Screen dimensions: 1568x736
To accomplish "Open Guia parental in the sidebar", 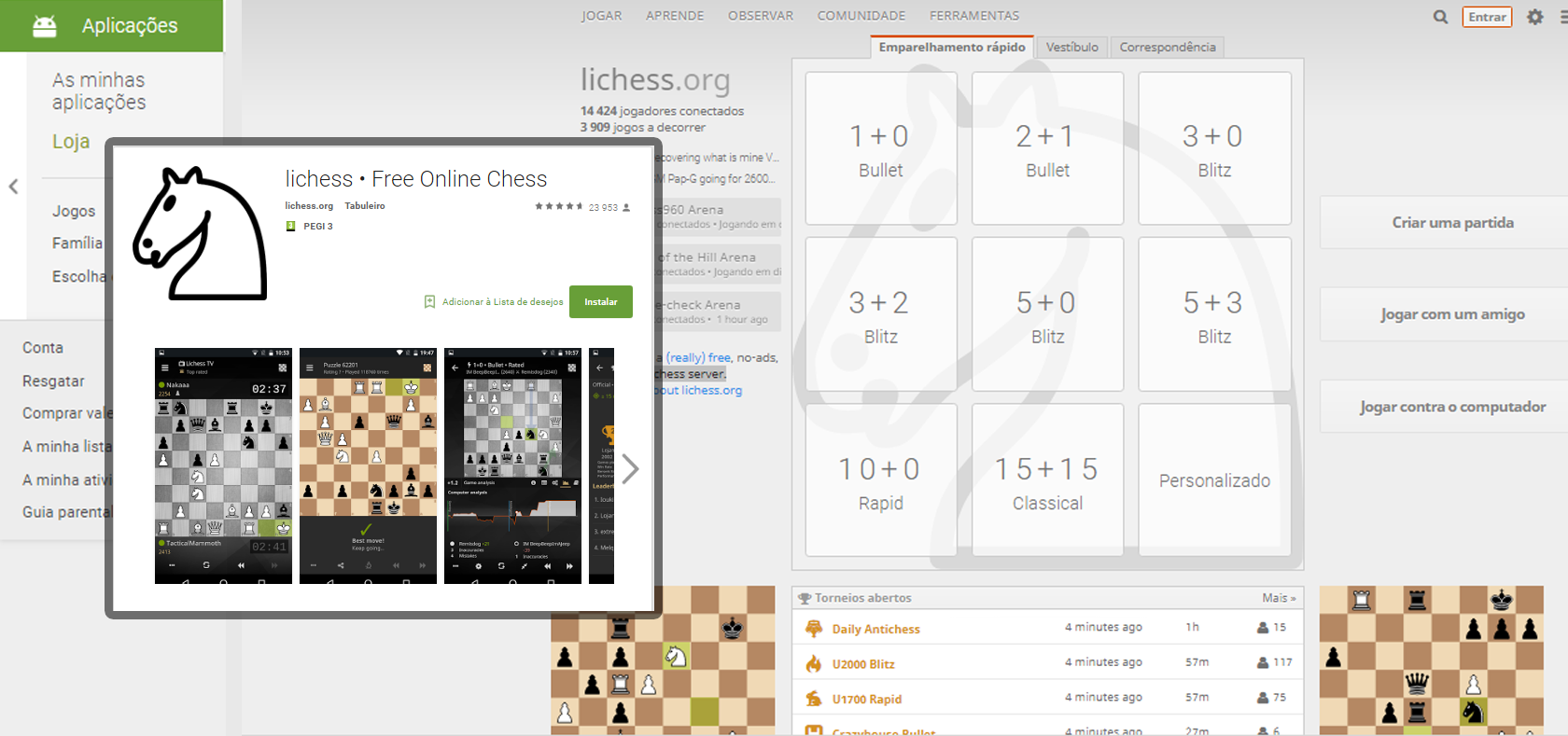I will click(66, 511).
